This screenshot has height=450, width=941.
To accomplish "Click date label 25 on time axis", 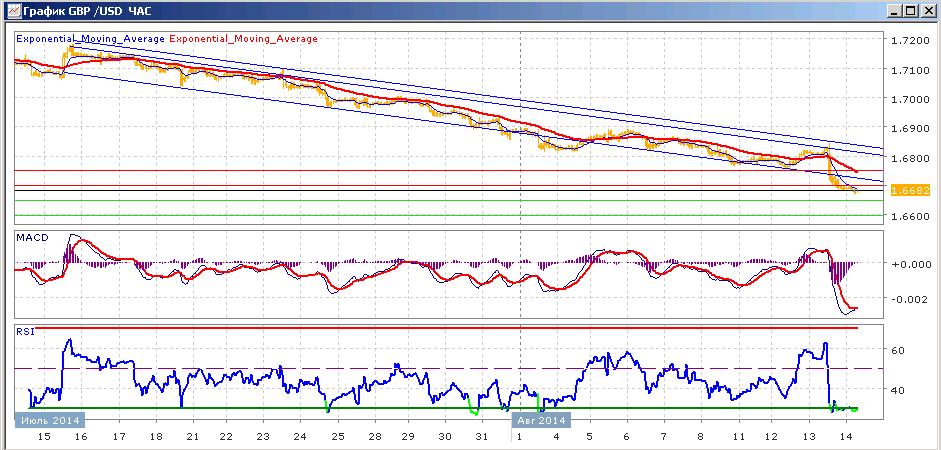I will (338, 437).
